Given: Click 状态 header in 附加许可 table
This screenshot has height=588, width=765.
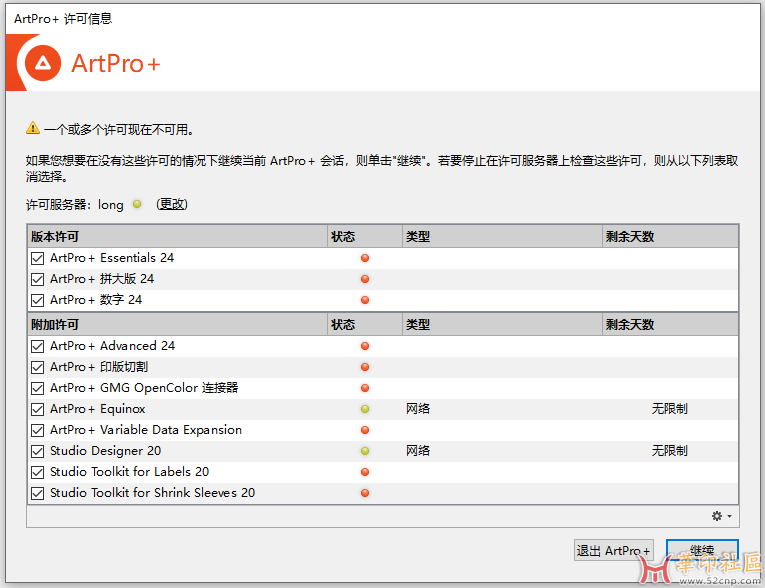Looking at the screenshot, I should 365,324.
